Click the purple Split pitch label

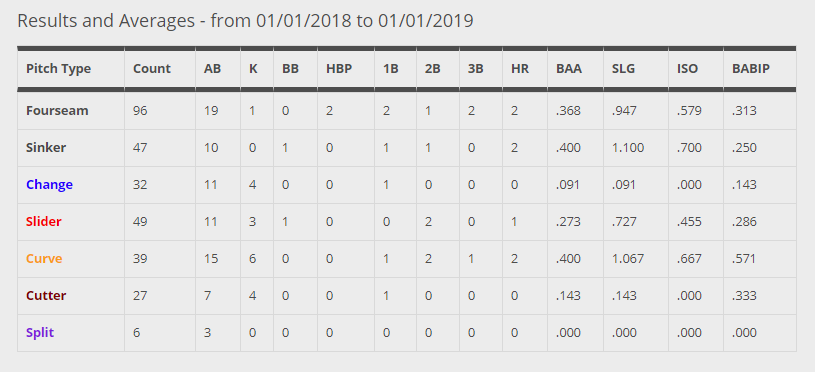[40, 333]
